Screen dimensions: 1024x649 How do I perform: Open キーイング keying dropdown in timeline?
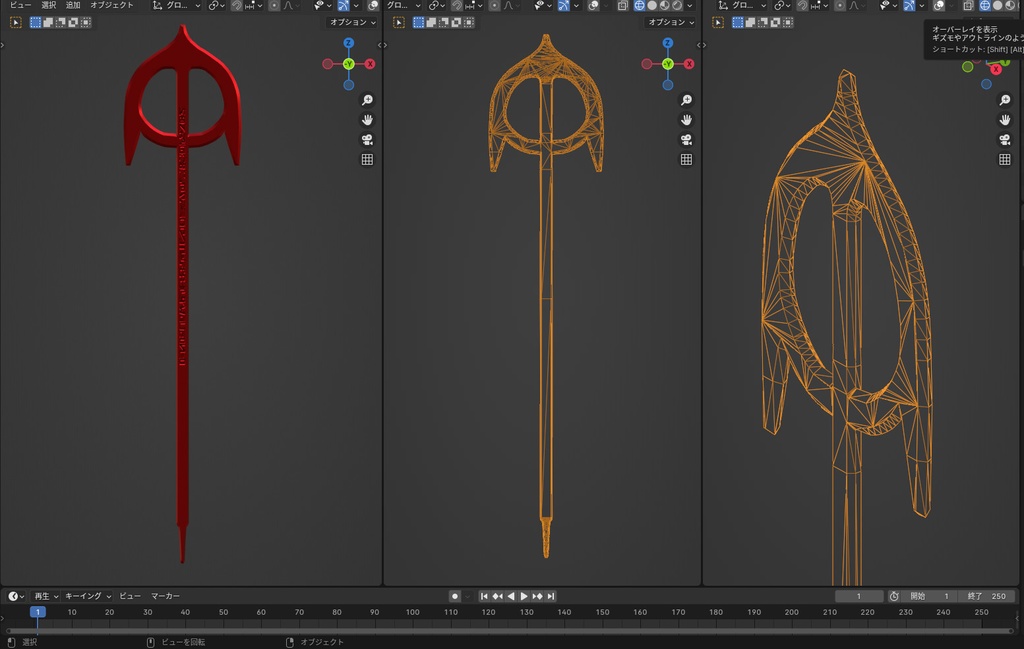88,596
